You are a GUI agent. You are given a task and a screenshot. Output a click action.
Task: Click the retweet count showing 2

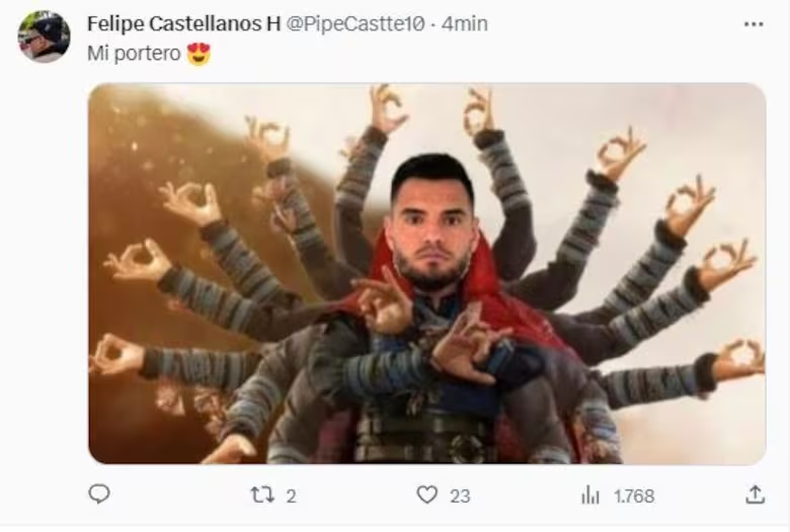pyautogui.click(x=291, y=496)
